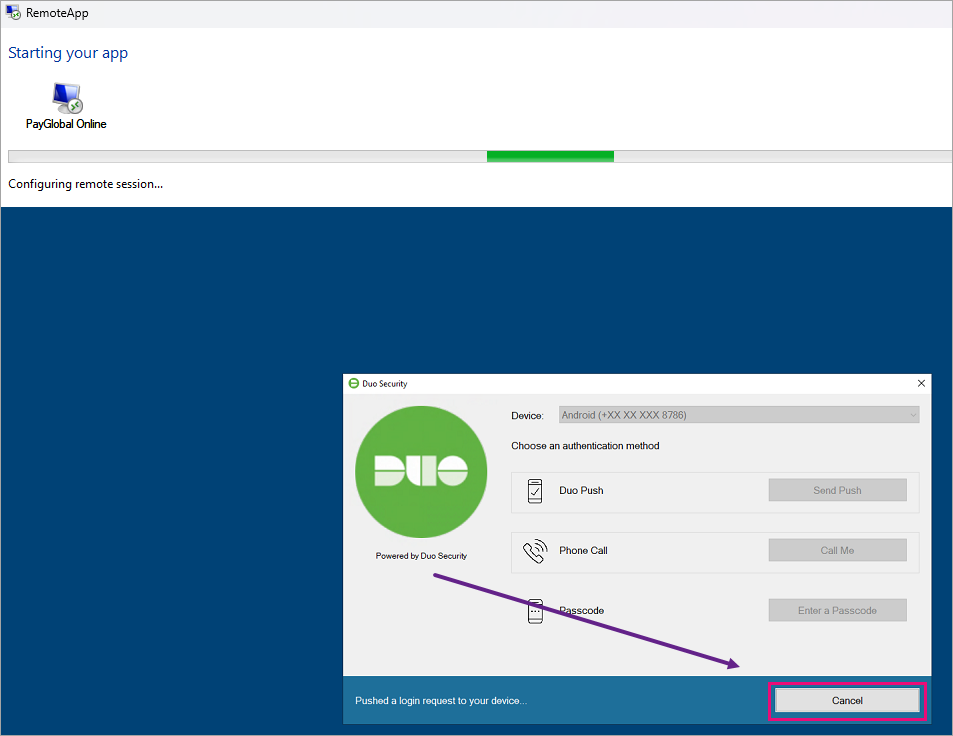Click the 'Powered by Duo Security' text
The image size is (953, 736).
(421, 556)
